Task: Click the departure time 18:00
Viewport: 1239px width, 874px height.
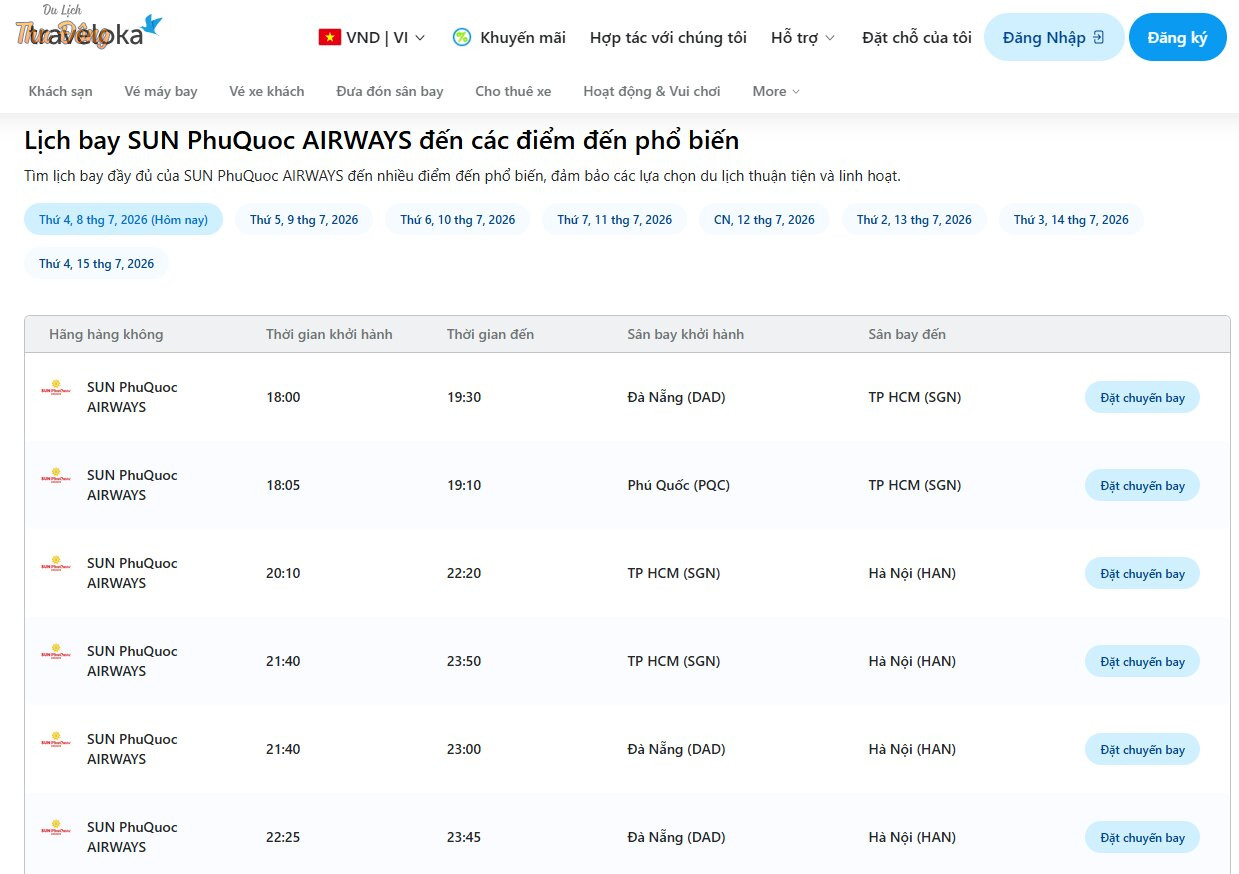Action: point(283,397)
